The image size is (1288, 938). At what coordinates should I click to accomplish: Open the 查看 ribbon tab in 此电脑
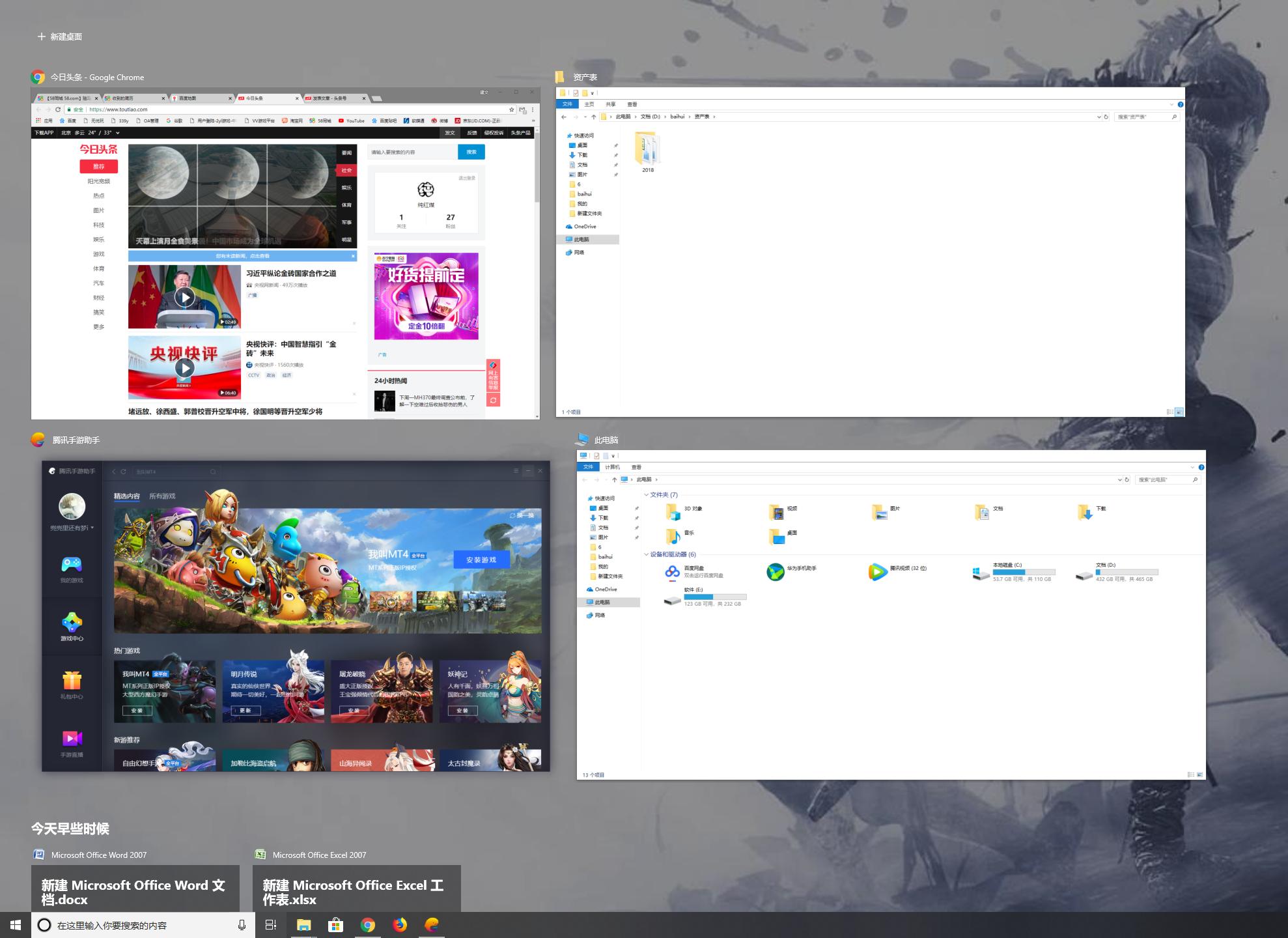(x=637, y=467)
